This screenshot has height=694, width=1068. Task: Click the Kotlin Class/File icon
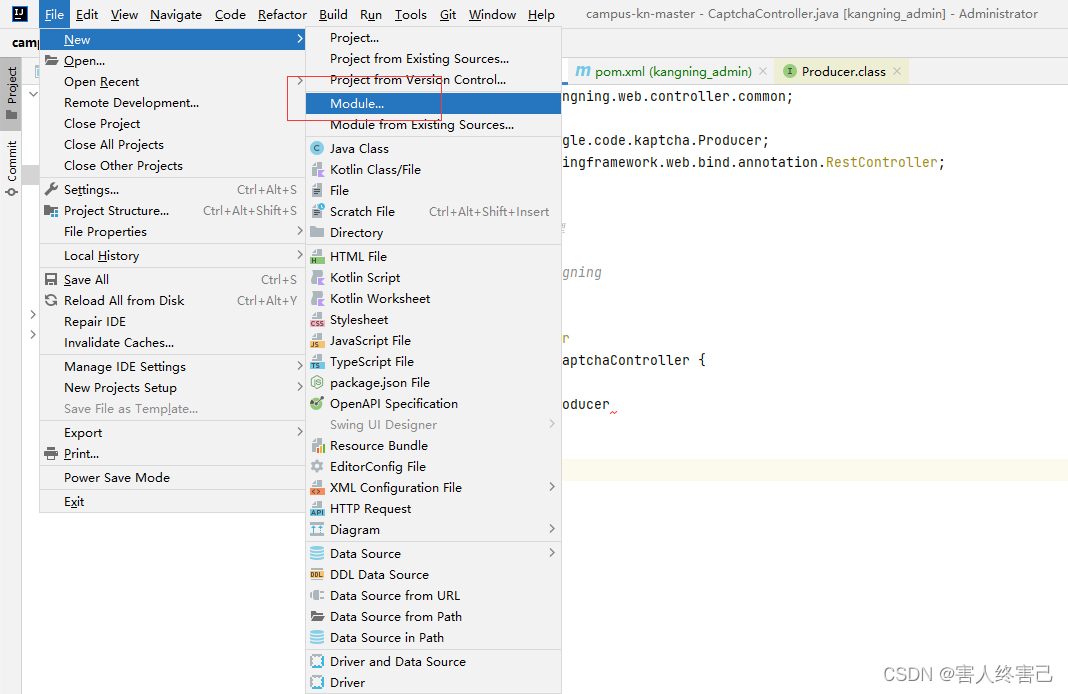click(x=317, y=170)
